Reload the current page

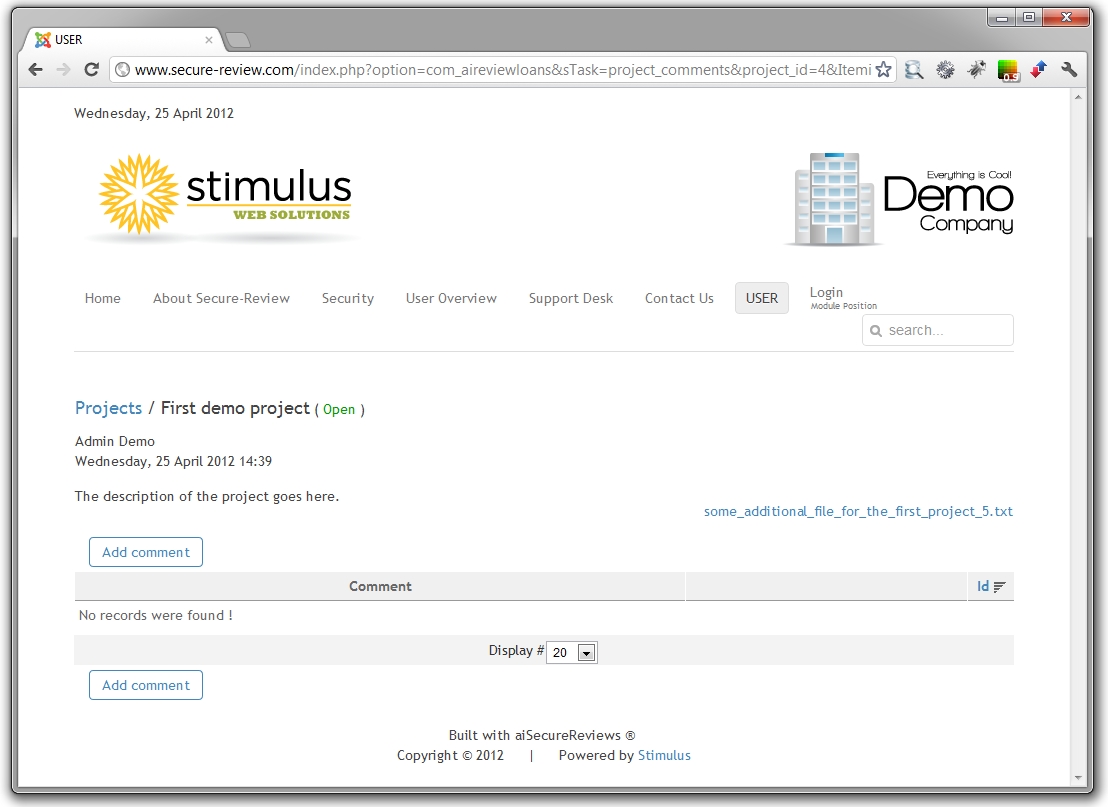tap(91, 70)
